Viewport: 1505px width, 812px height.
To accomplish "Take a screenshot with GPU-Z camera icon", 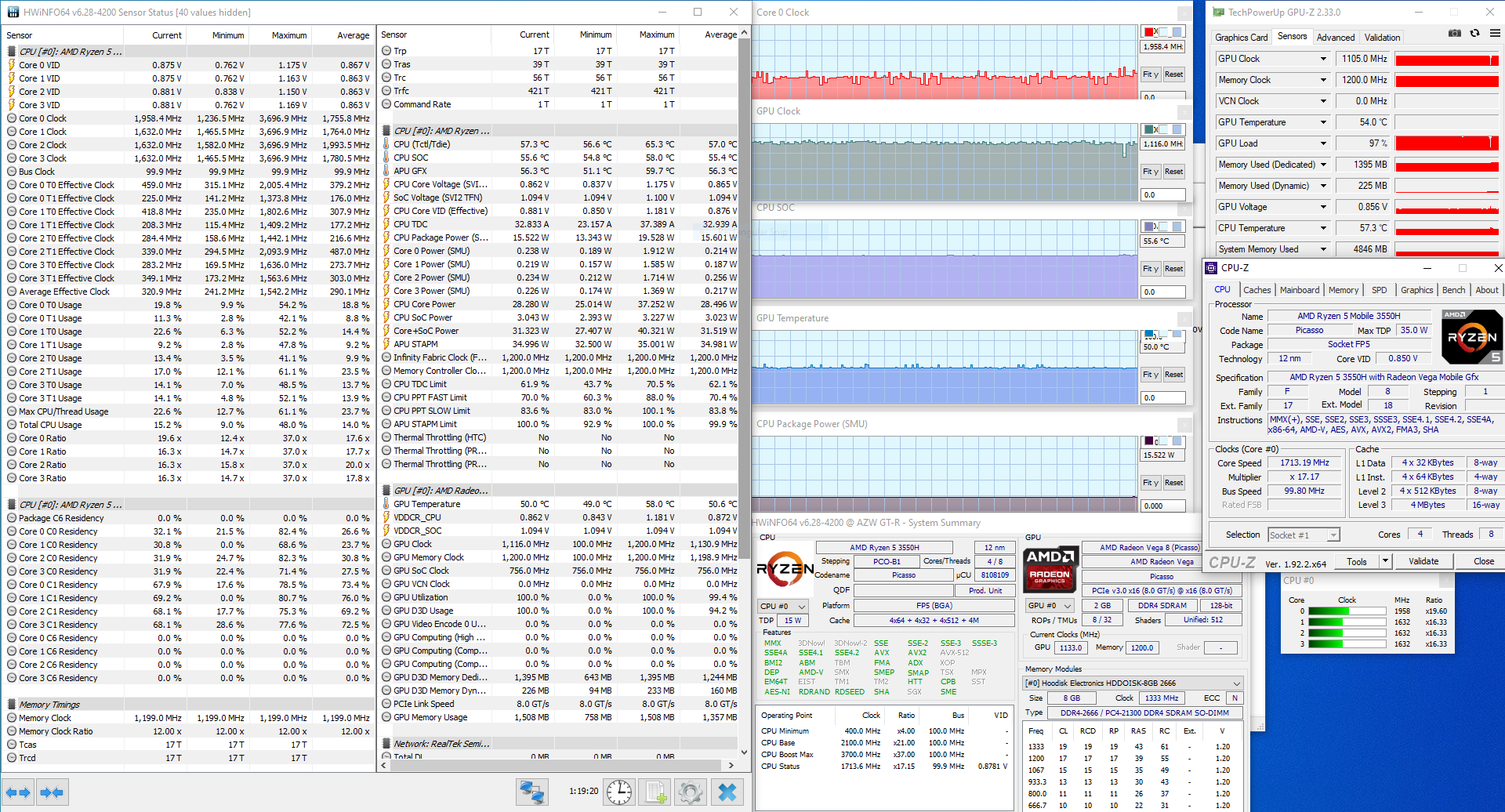I will (1455, 34).
